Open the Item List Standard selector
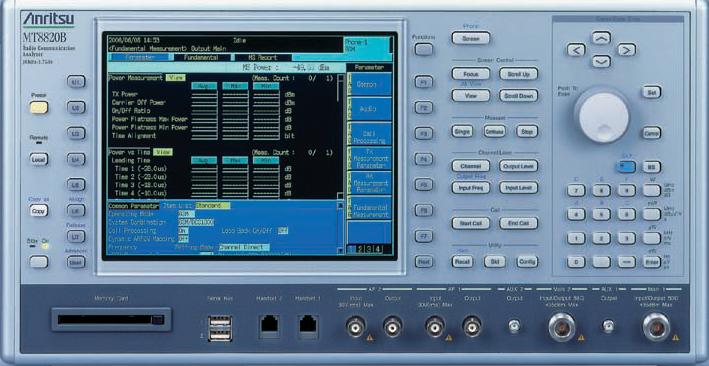The image size is (709, 366). [x=213, y=205]
